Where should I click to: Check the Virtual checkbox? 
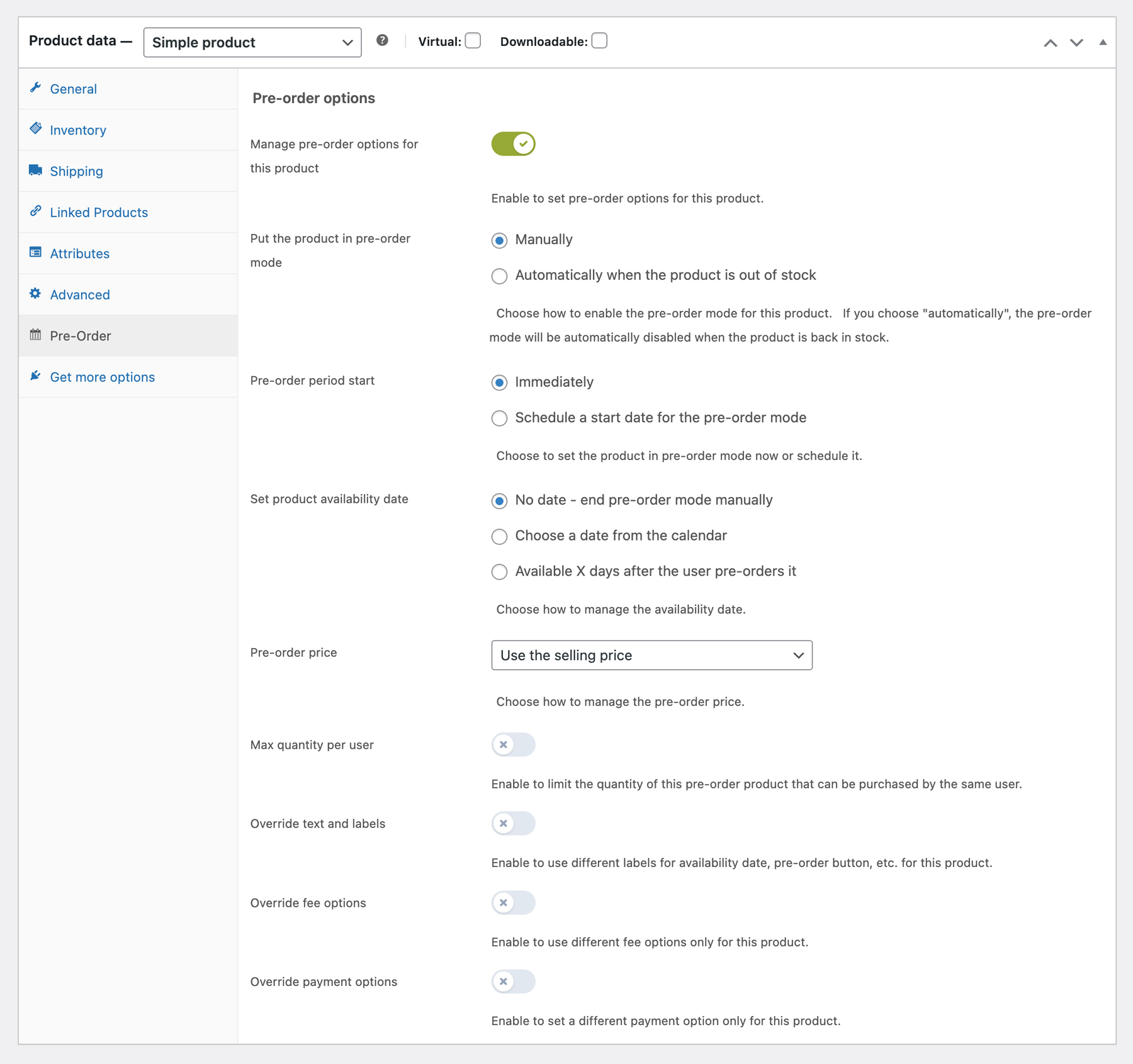point(473,41)
